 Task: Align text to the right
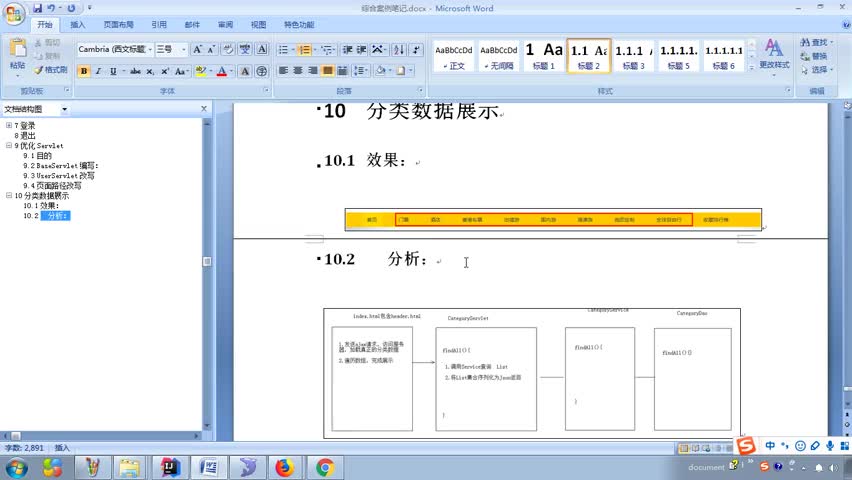pos(312,71)
